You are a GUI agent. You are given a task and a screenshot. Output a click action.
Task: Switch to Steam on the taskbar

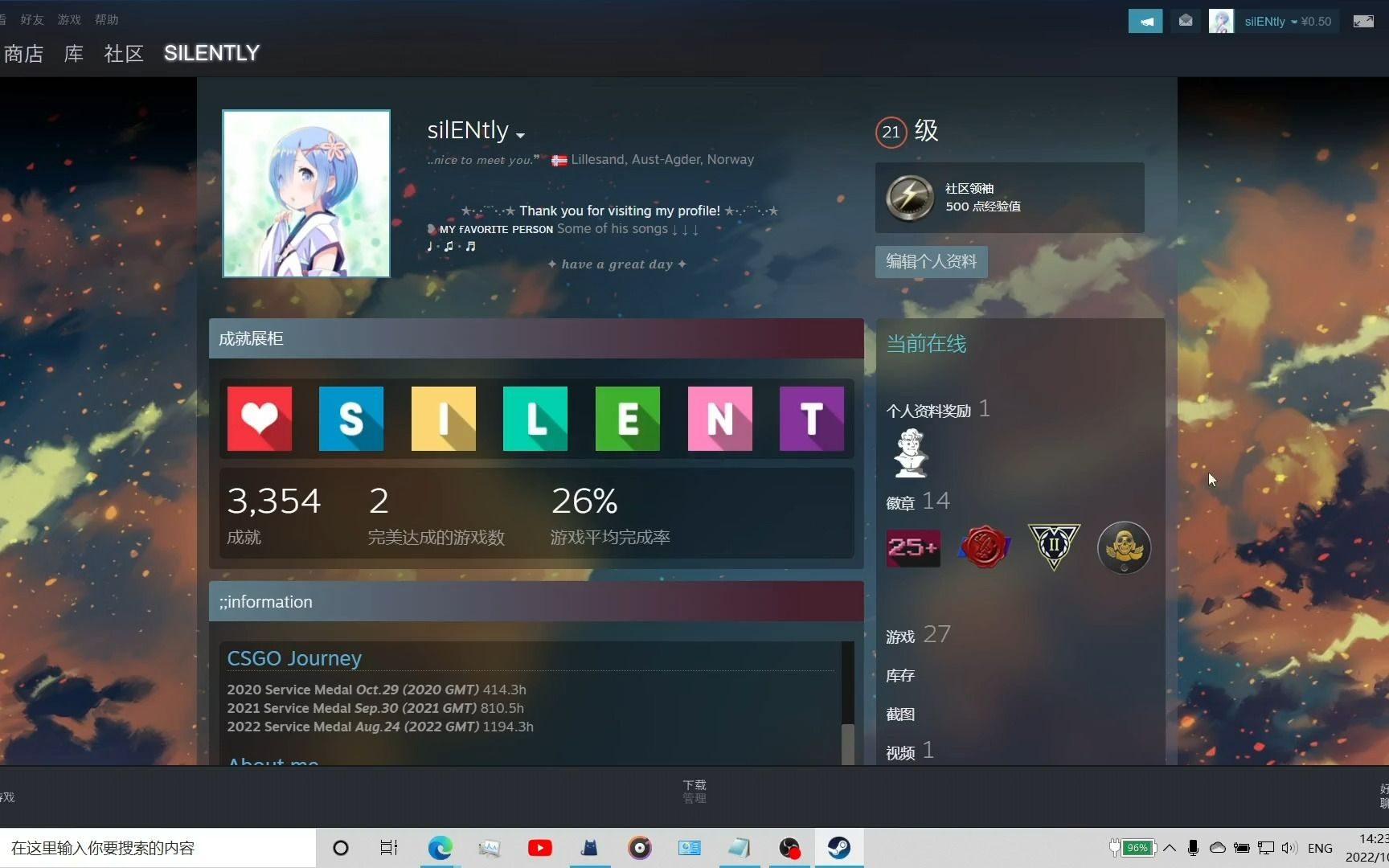click(839, 848)
